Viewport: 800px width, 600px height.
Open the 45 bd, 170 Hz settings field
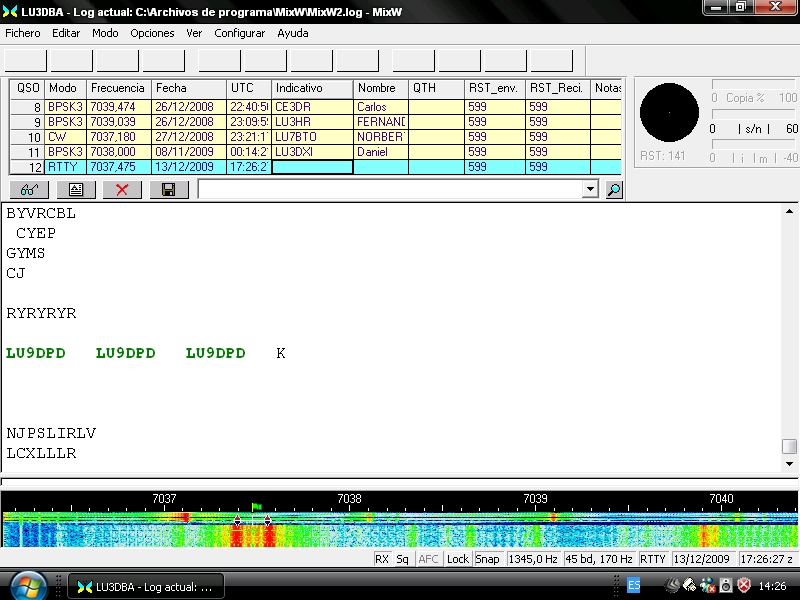coord(599,559)
